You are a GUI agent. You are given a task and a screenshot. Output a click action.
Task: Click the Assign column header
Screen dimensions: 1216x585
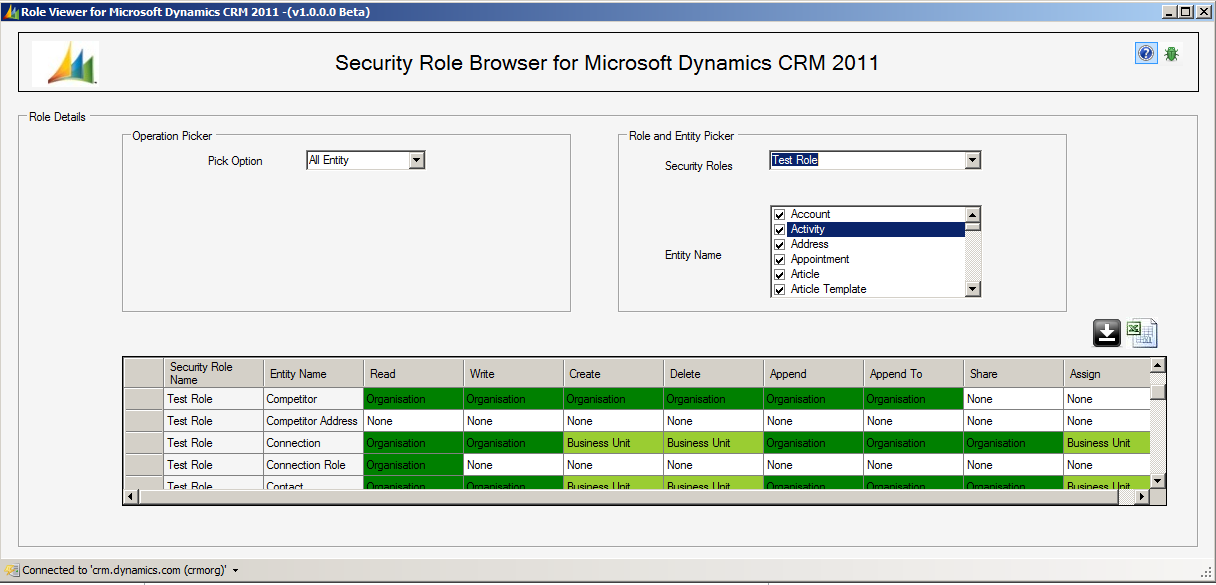point(1106,373)
